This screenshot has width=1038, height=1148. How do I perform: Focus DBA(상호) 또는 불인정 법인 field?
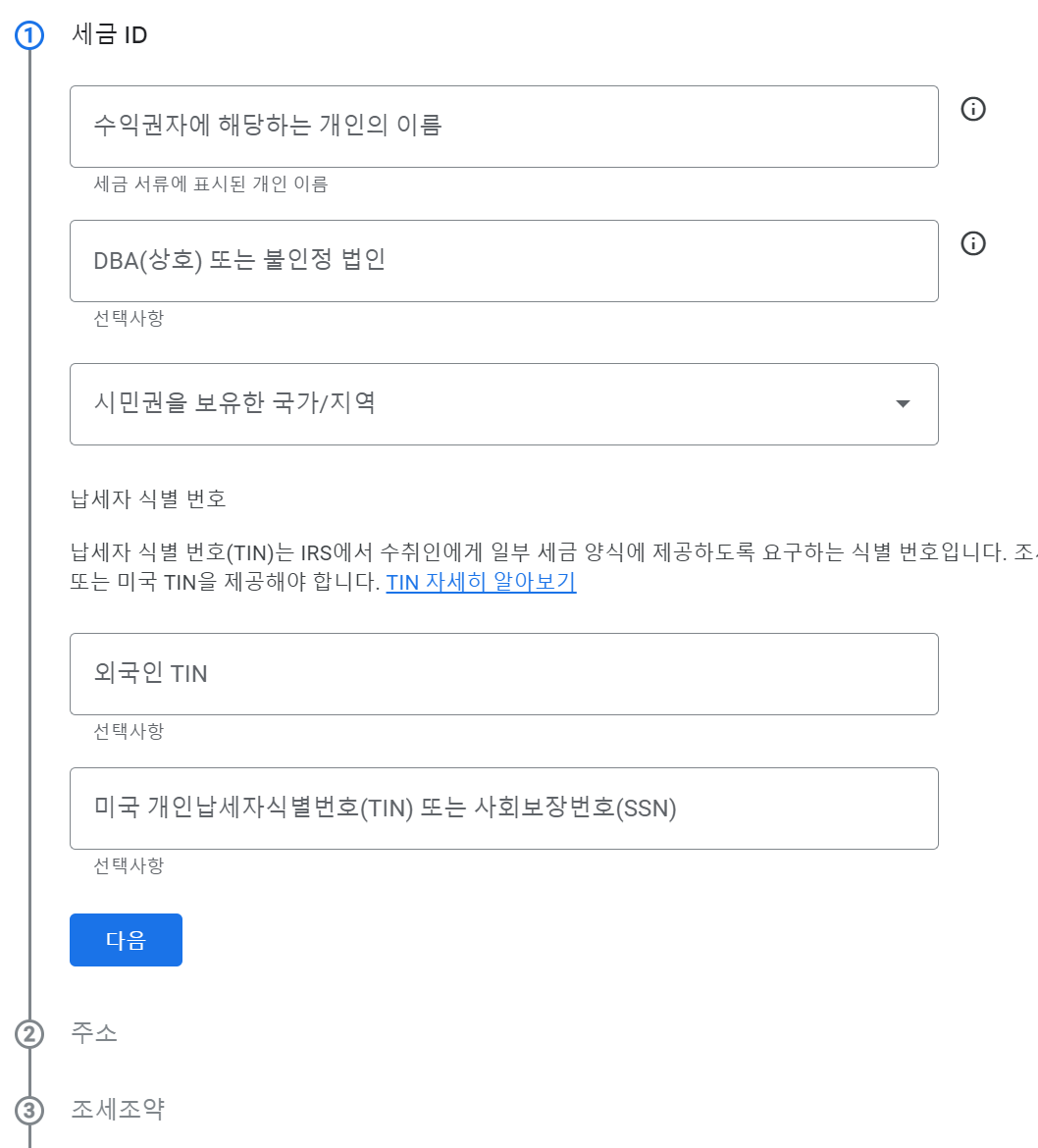click(x=503, y=261)
